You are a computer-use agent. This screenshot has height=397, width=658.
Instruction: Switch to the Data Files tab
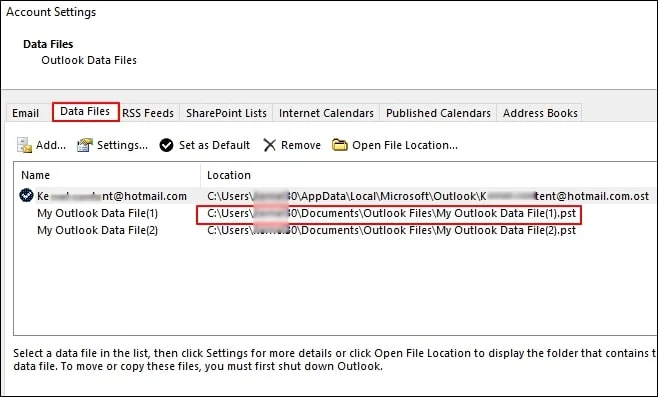[x=85, y=111]
